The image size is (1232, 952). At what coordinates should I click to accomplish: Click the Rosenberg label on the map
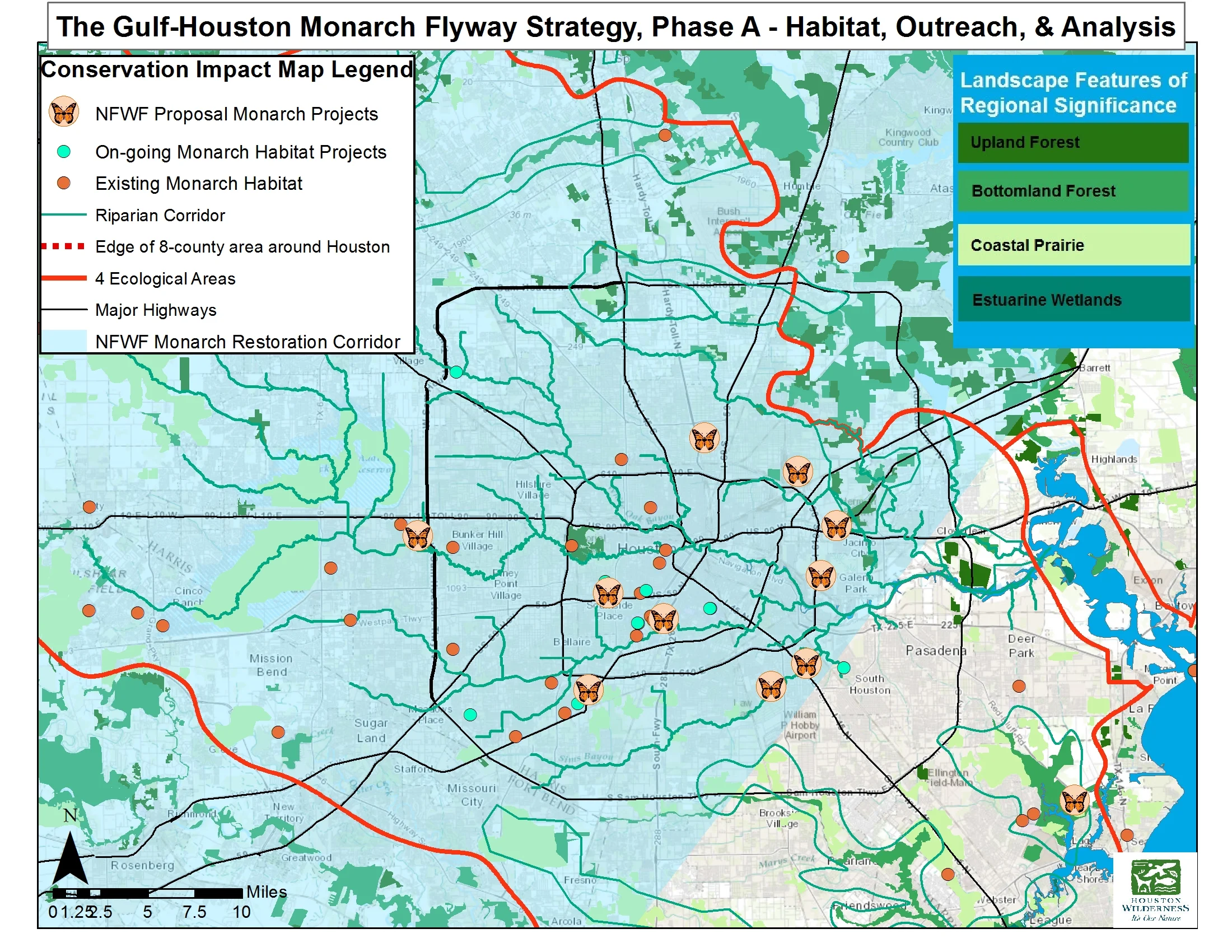143,865
